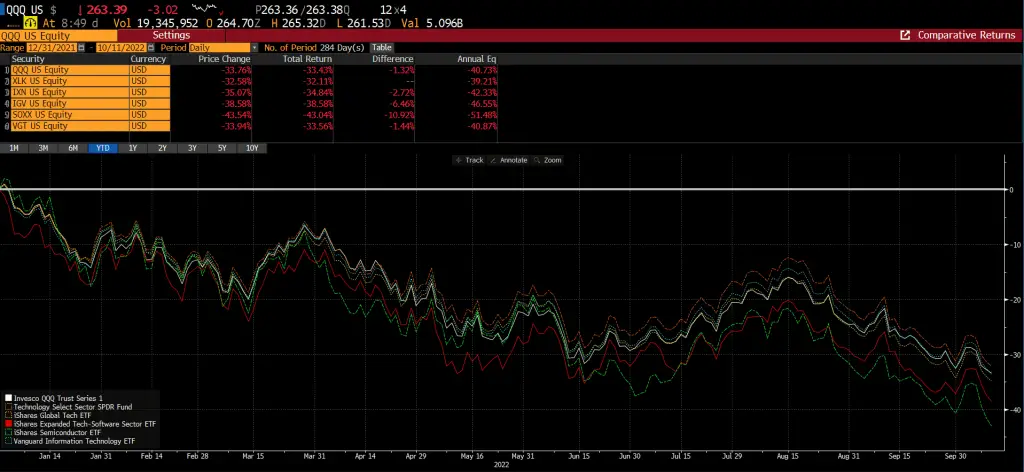Select the 3M time range

point(43,148)
